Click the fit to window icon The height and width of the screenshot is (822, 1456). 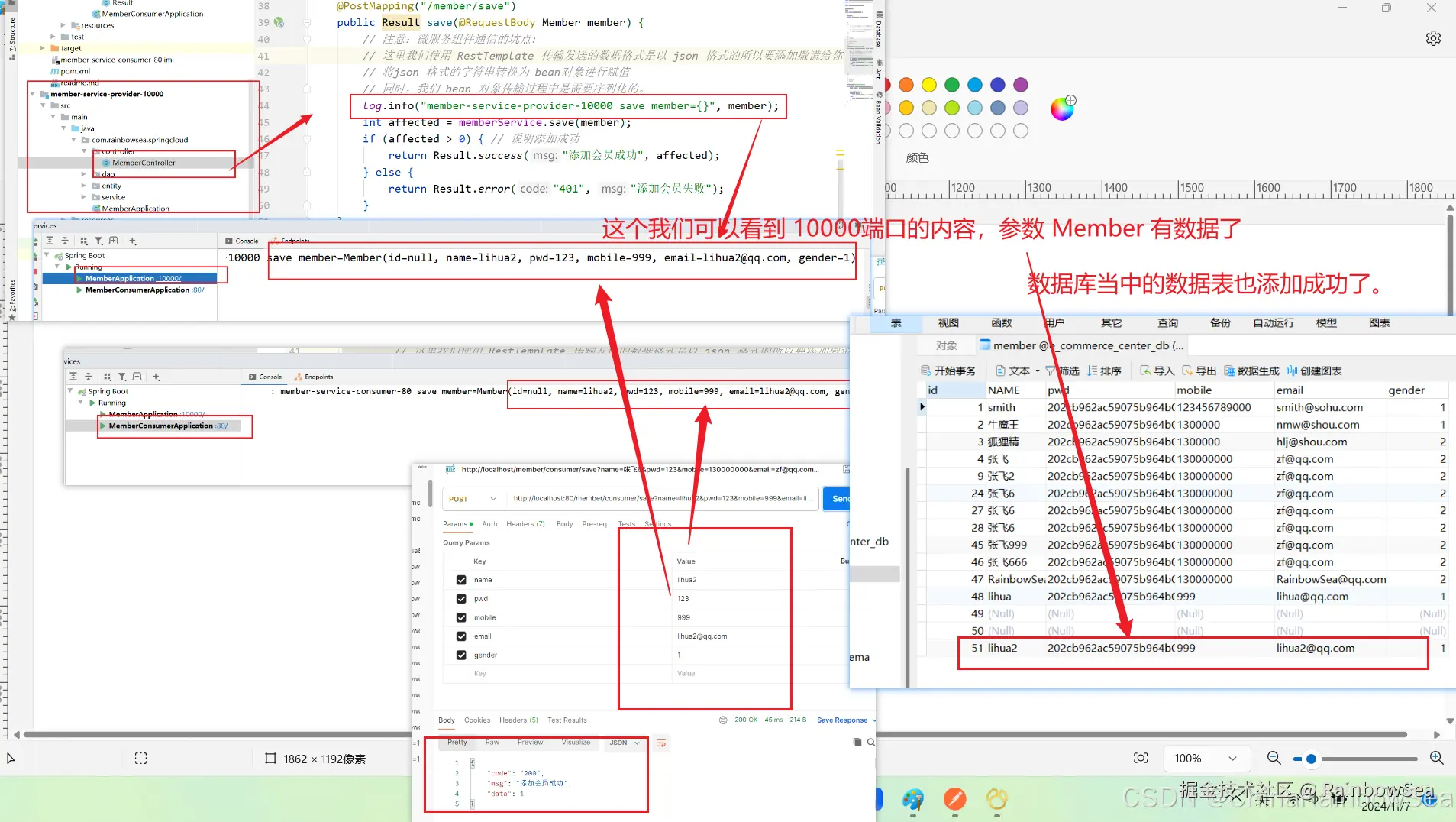click(x=1141, y=758)
